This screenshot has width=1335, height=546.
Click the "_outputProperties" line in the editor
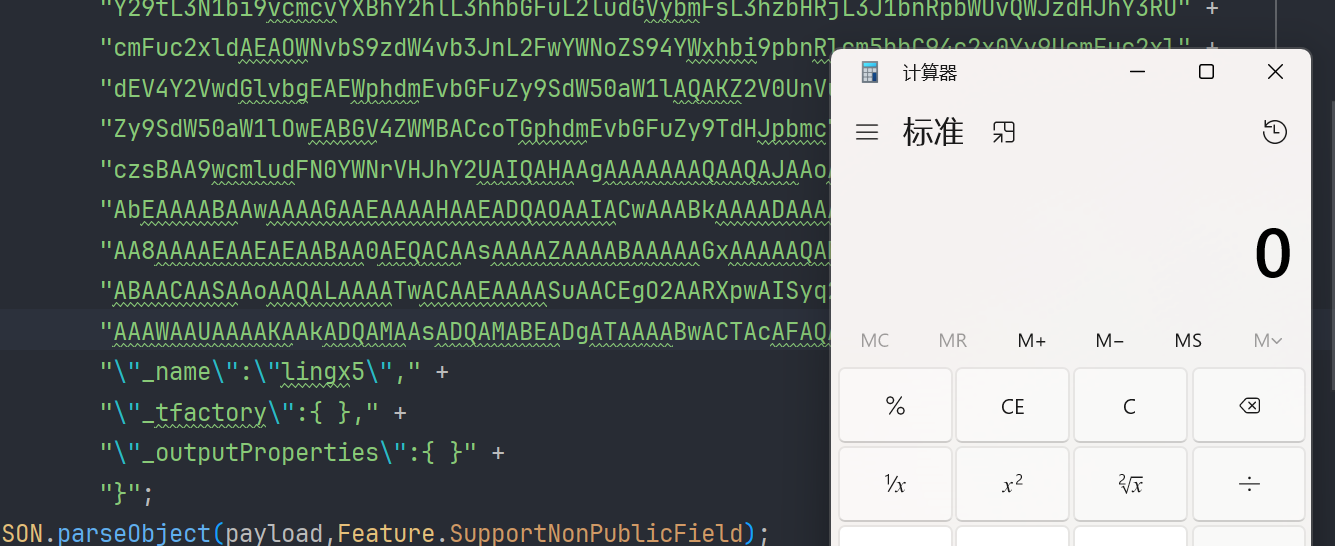pos(302,452)
